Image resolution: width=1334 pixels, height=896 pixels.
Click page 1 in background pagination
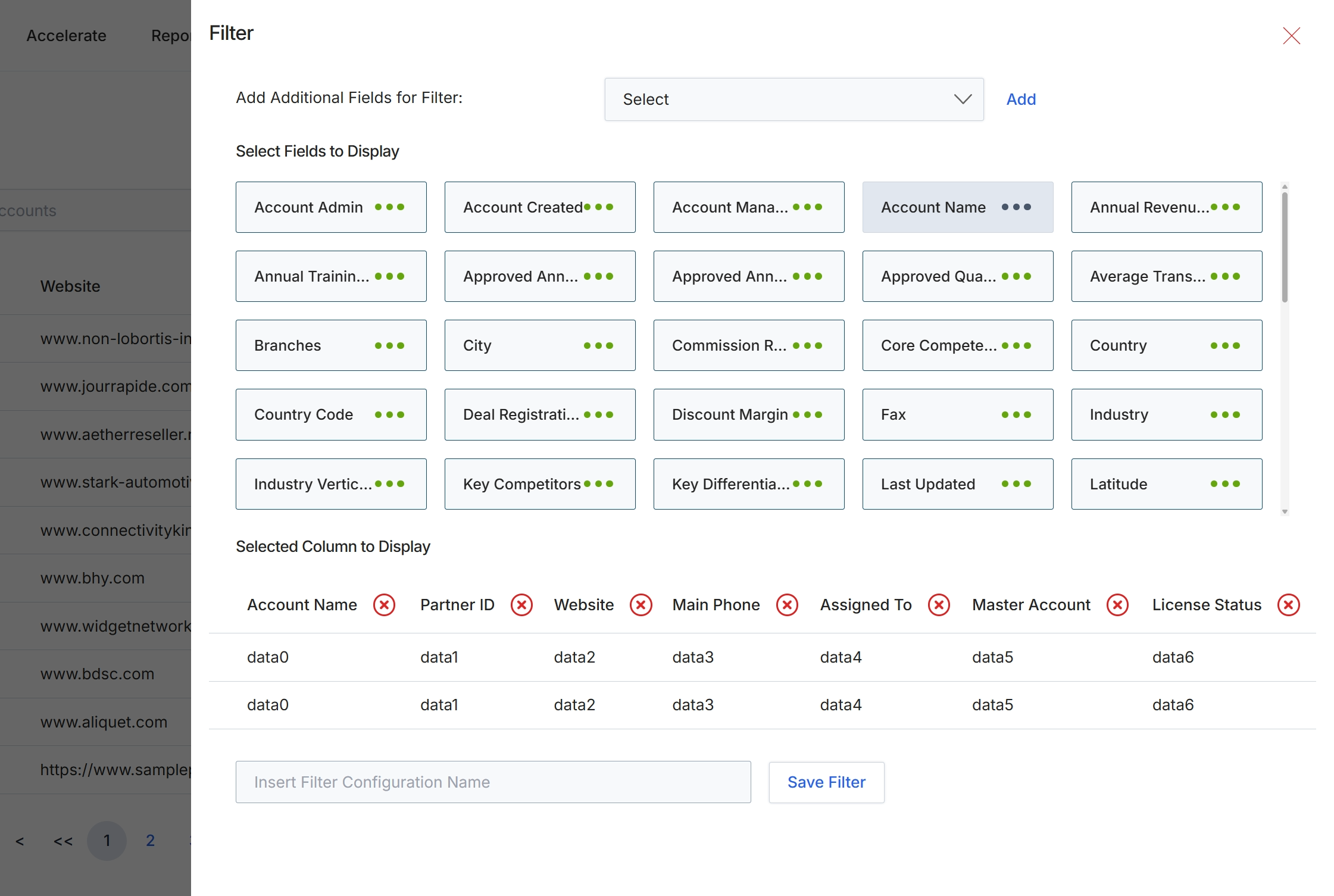pyautogui.click(x=107, y=841)
